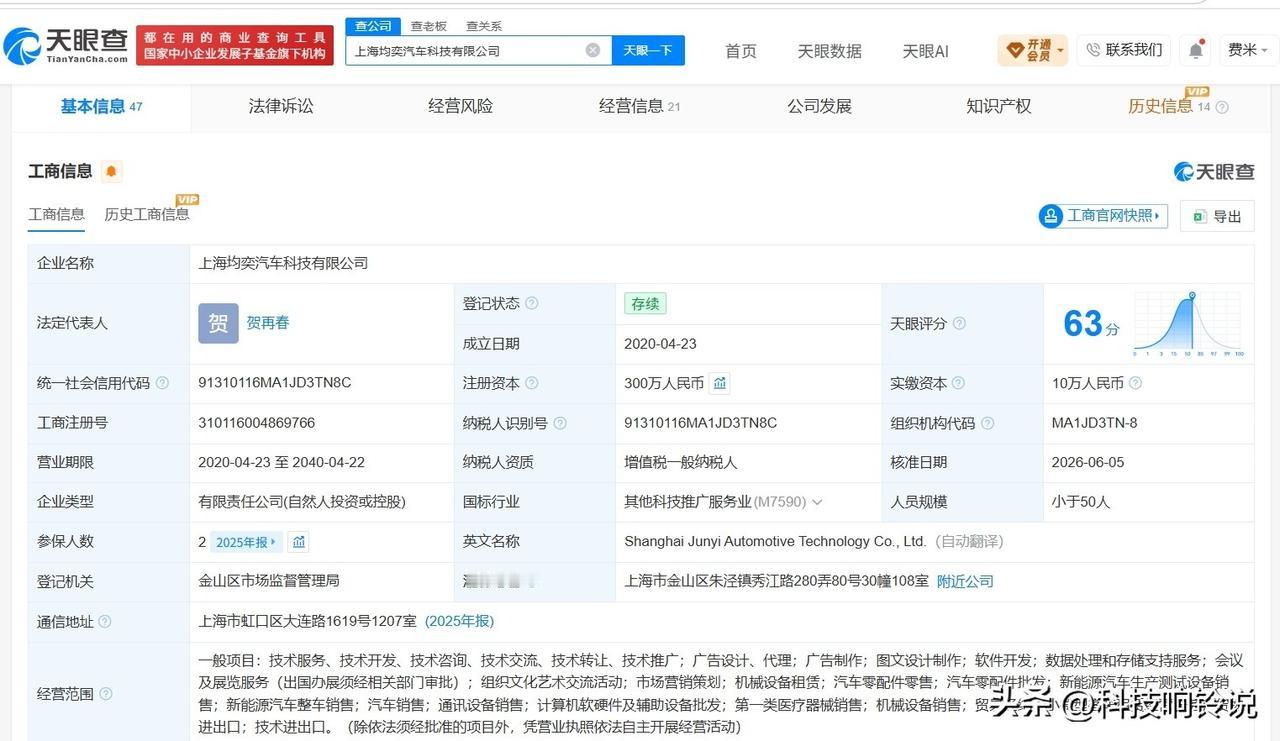Viewport: 1280px width, 741px height.
Task: Open 天眼数据 in top navigation
Action: pyautogui.click(x=829, y=51)
